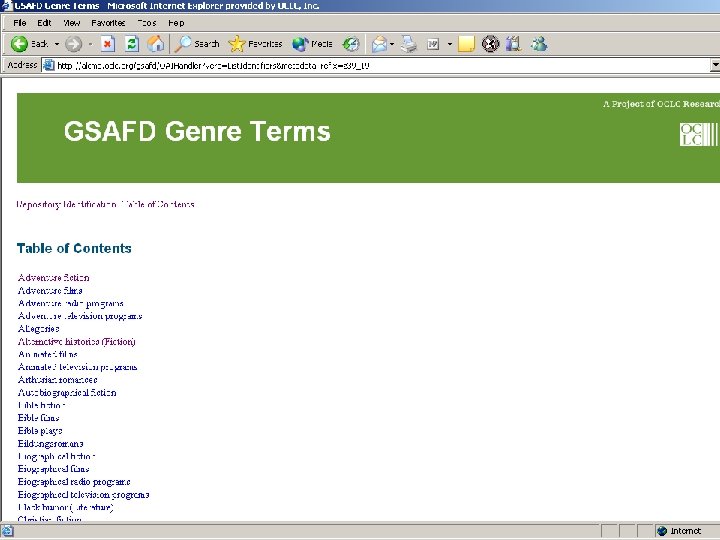Open the Help menu
720x540 pixels.
176,22
